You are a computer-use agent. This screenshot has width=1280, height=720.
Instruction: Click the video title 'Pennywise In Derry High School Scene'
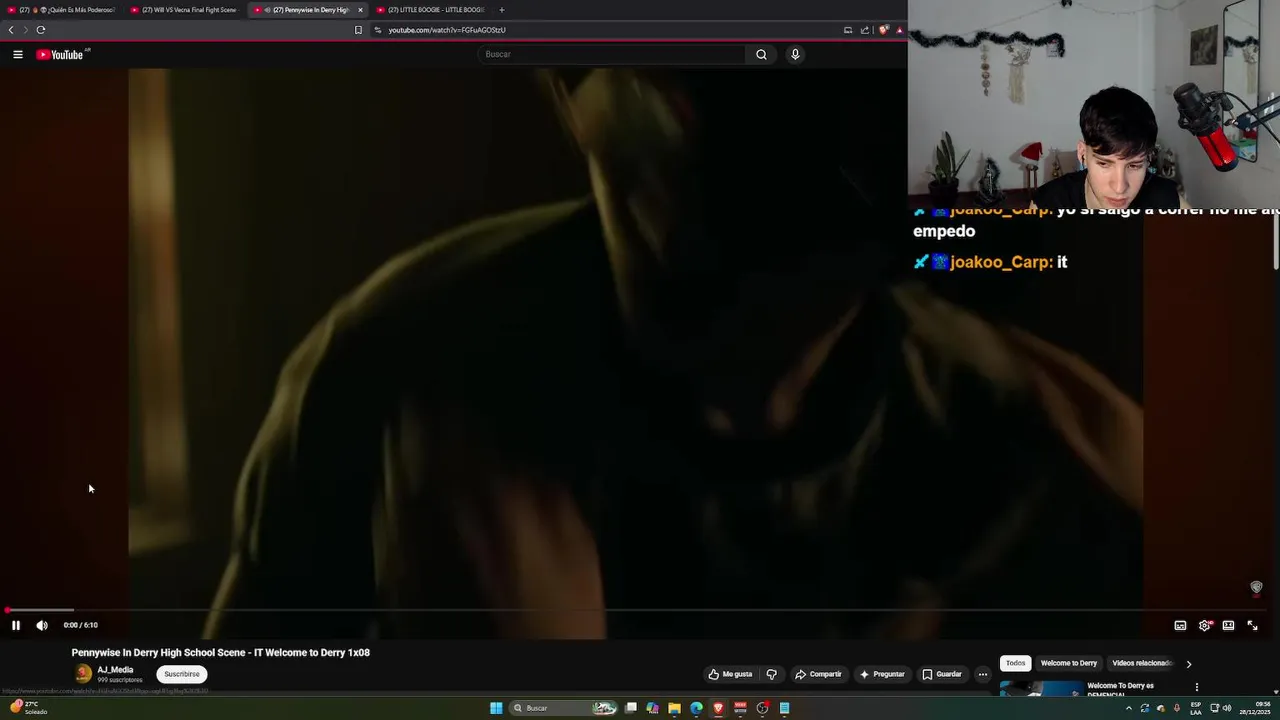pyautogui.click(x=221, y=652)
